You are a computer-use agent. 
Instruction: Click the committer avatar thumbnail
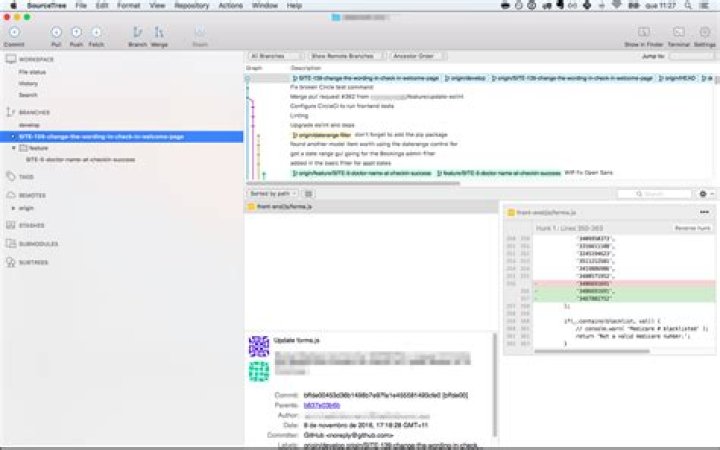[259, 371]
